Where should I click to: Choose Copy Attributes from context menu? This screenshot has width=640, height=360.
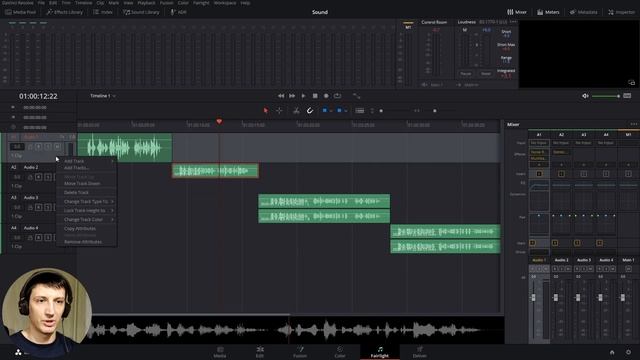pos(87,229)
